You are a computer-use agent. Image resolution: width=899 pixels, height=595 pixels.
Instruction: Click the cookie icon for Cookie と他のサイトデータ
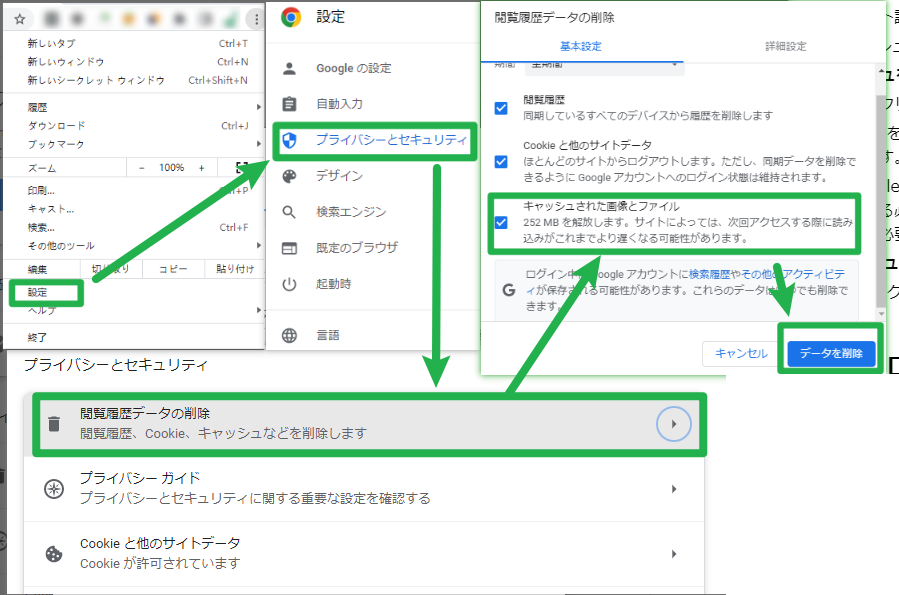(54, 553)
